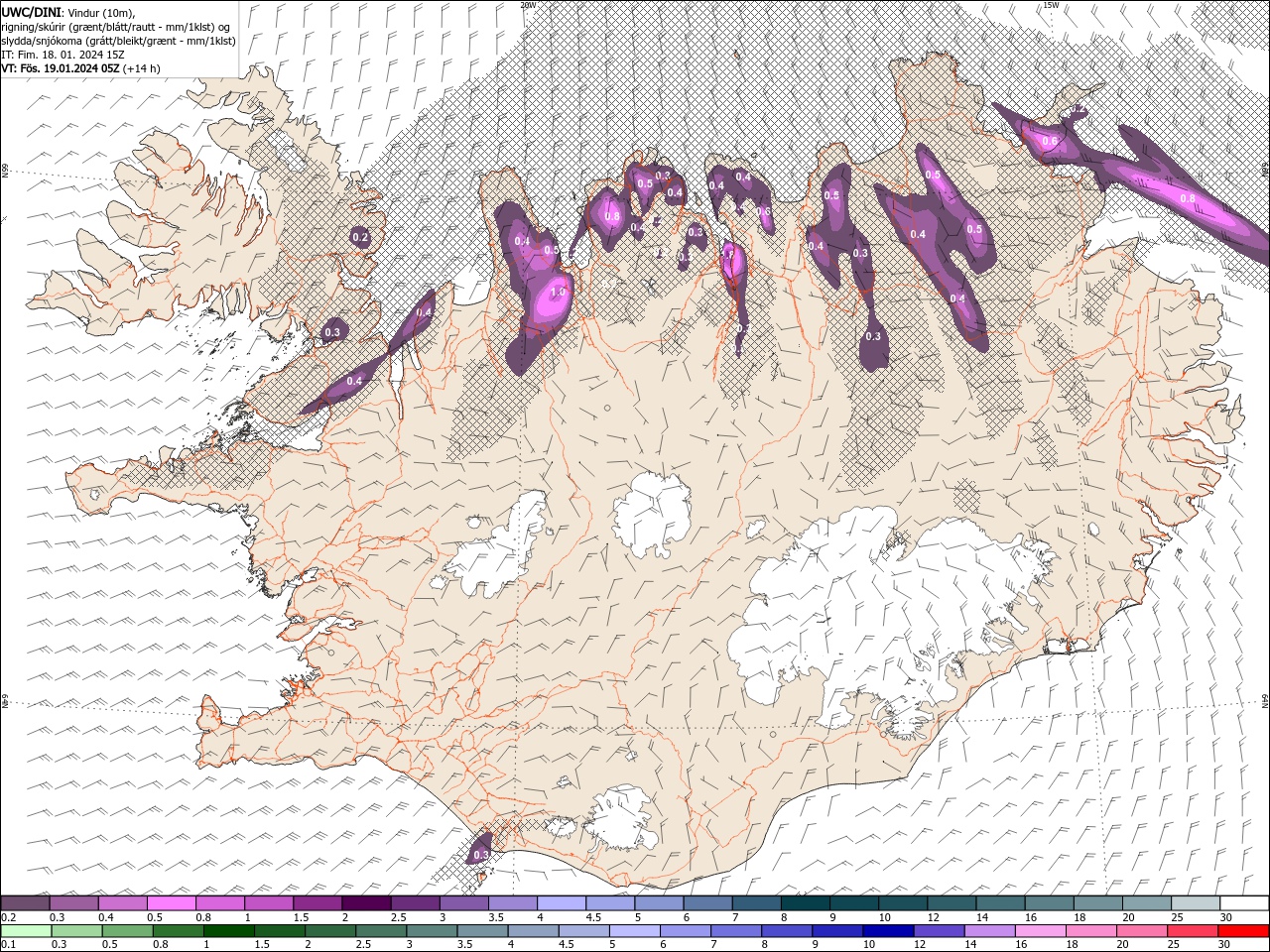Image resolution: width=1270 pixels, height=952 pixels.
Task: Click the 'UWC/DINI: Vindur (10m),' title line
Action: (x=67, y=11)
